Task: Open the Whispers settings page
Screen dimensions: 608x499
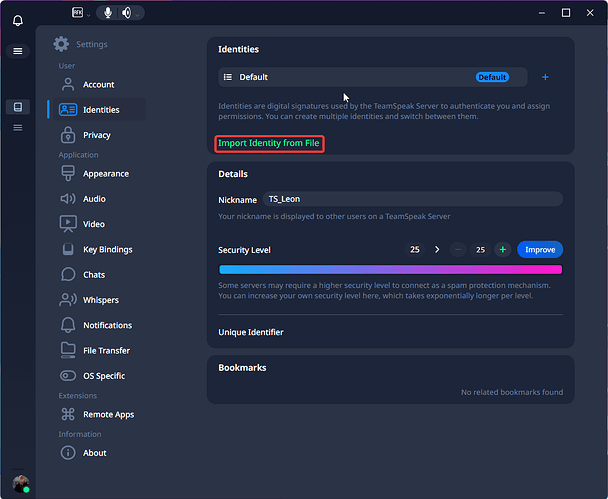Action: [x=99, y=300]
